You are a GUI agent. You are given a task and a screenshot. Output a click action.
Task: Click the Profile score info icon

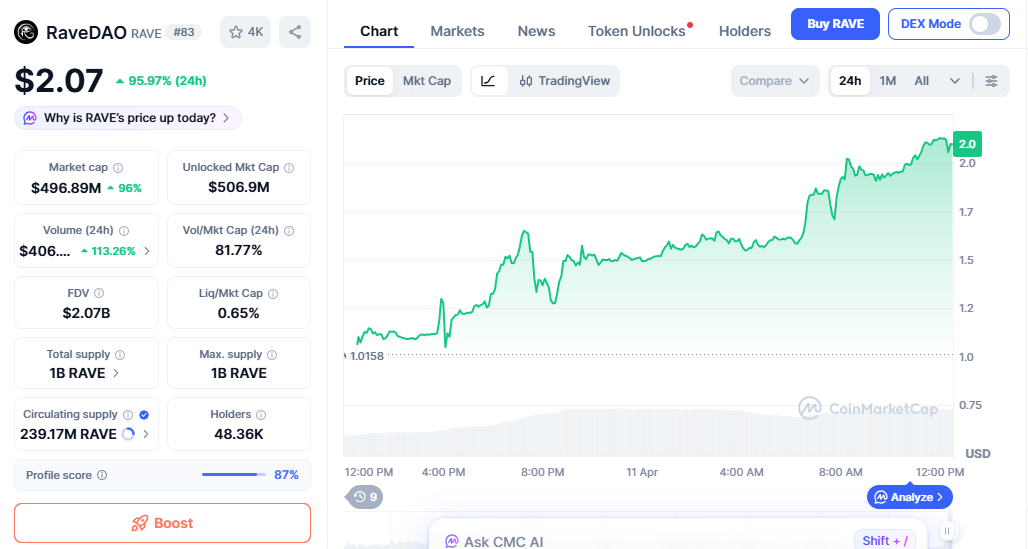point(102,475)
